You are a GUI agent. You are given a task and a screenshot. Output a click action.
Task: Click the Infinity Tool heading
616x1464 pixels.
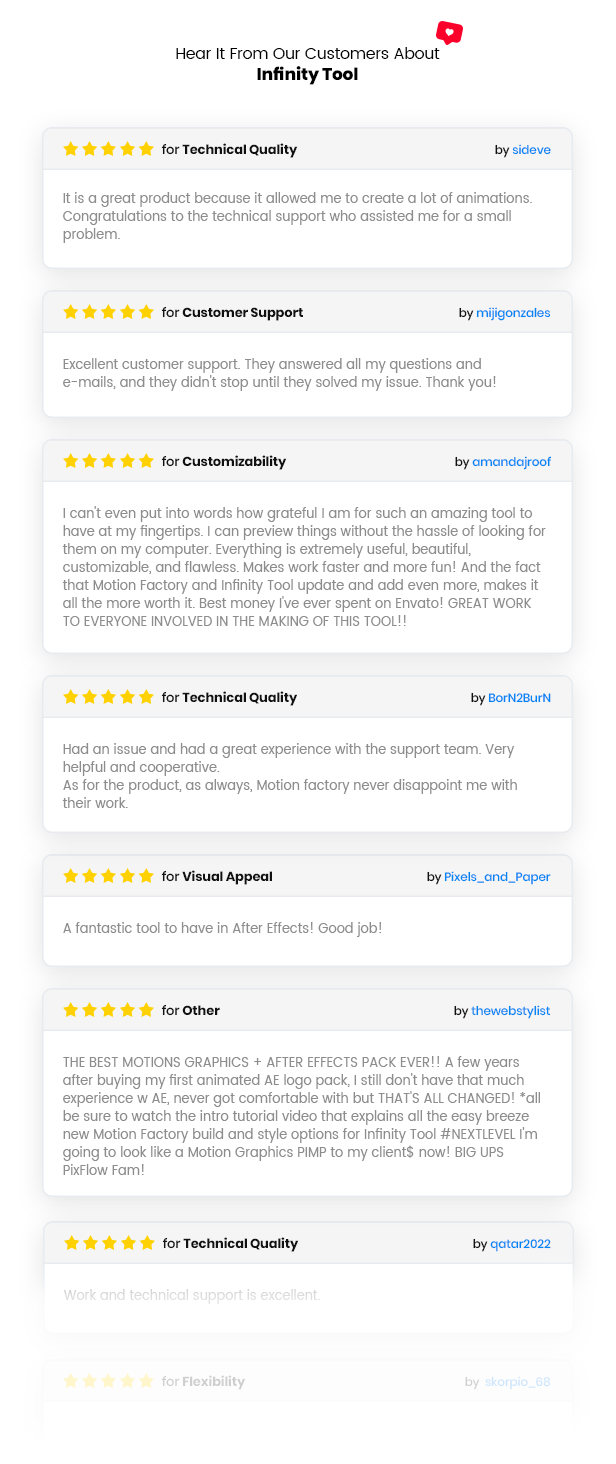tap(307, 75)
